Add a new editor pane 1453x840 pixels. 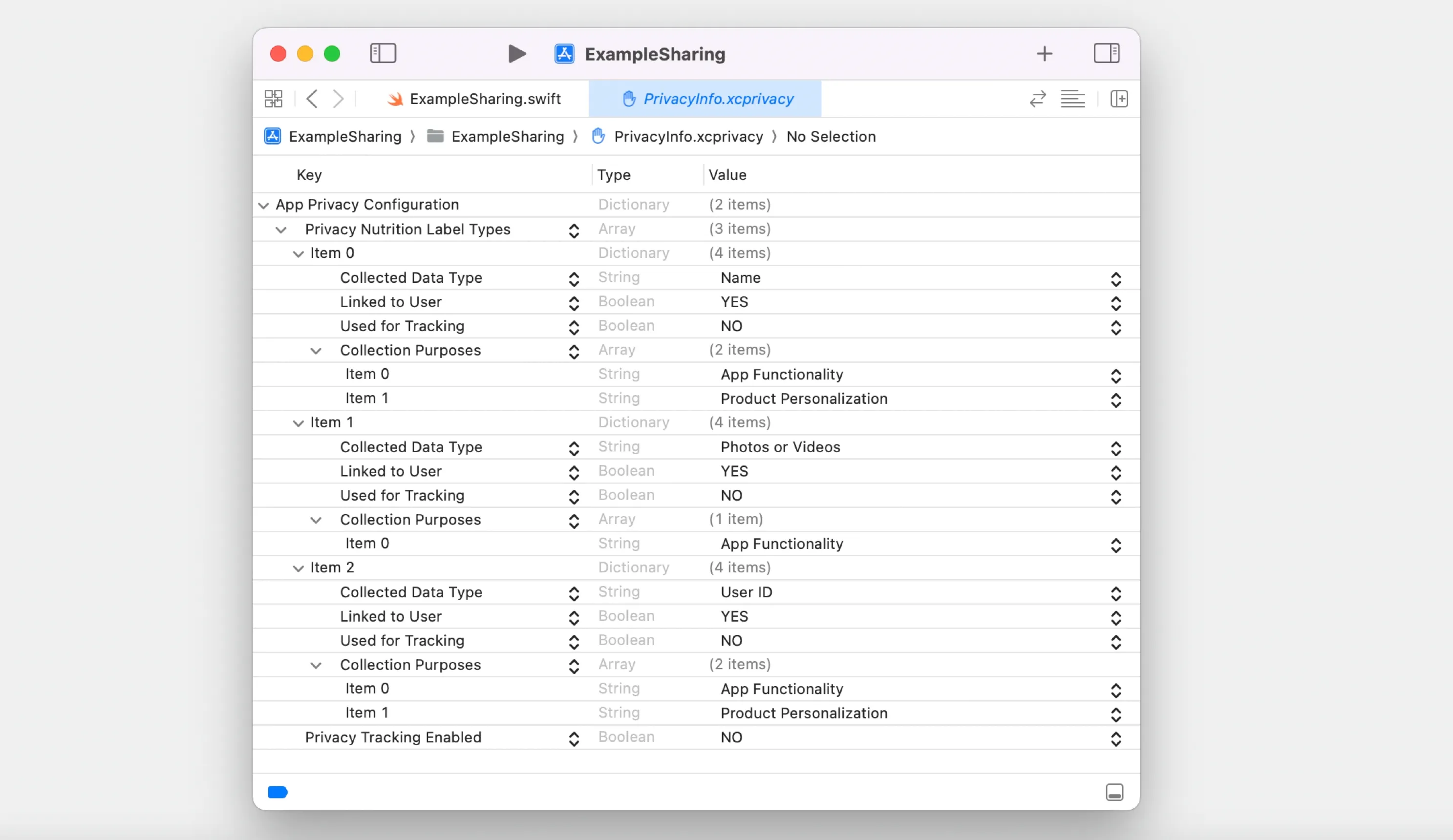point(1119,99)
